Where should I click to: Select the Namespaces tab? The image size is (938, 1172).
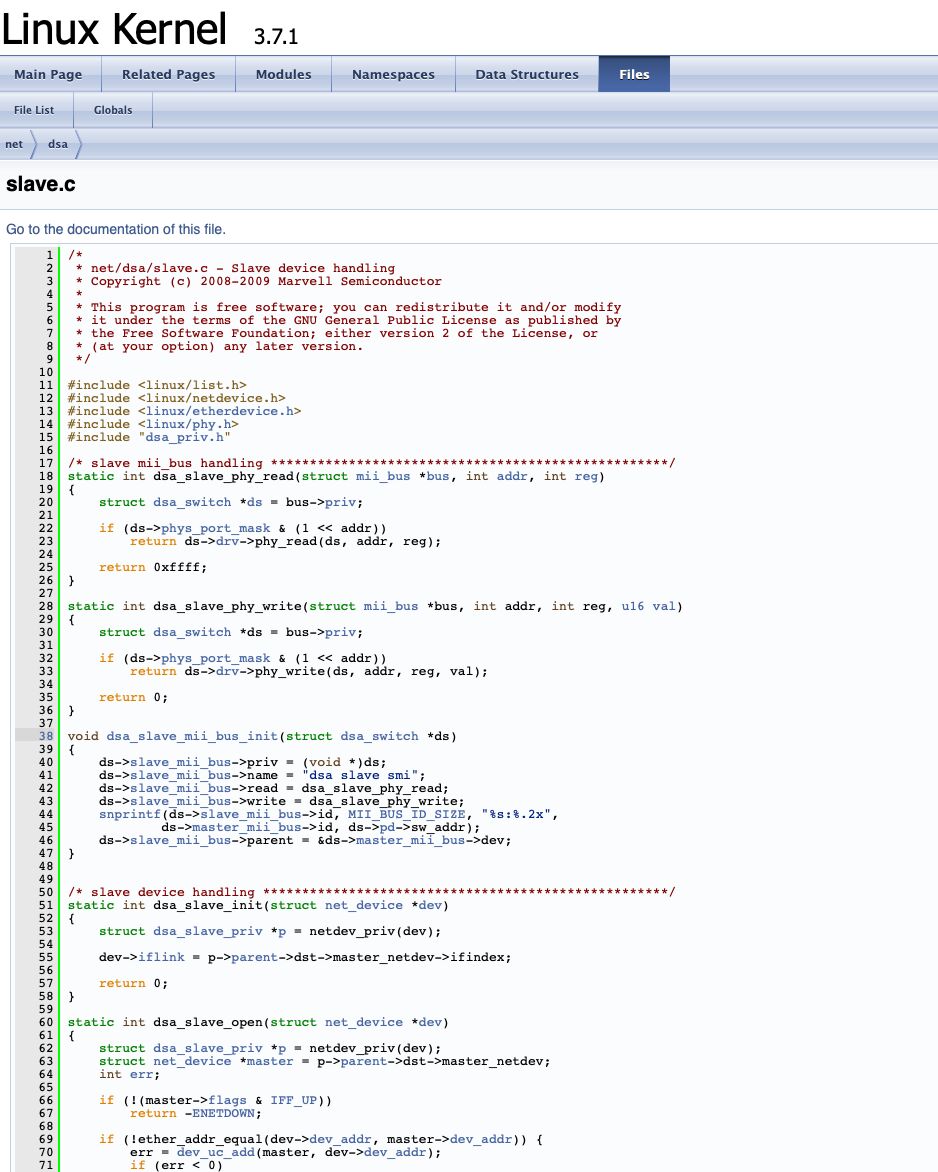393,75
